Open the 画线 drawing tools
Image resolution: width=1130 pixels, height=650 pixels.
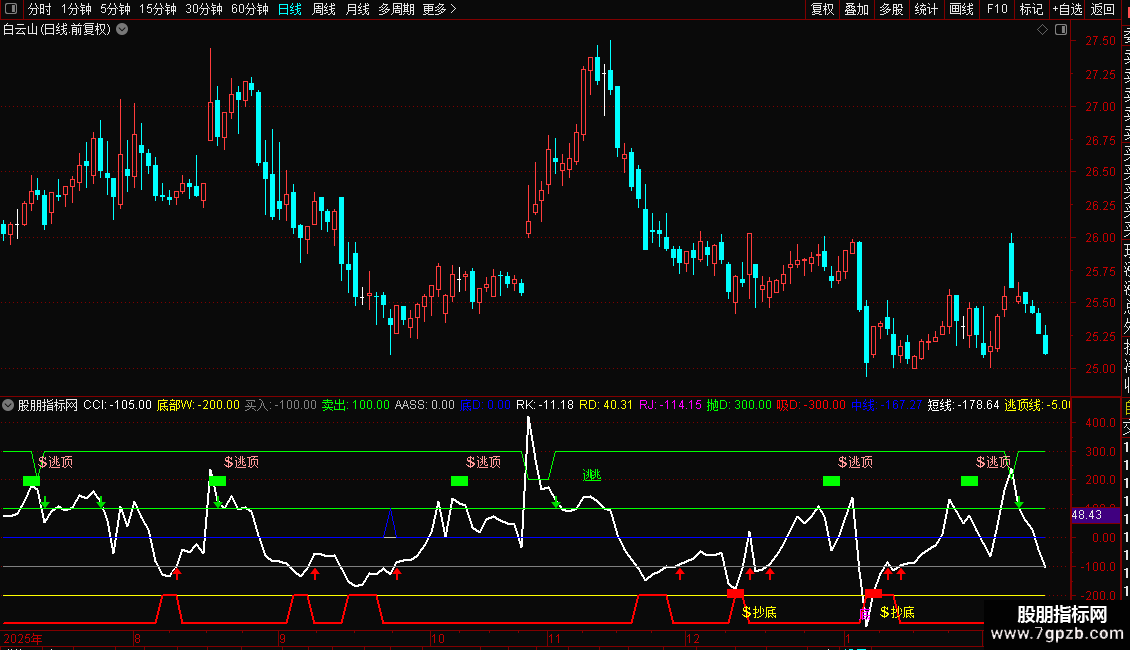(x=961, y=9)
